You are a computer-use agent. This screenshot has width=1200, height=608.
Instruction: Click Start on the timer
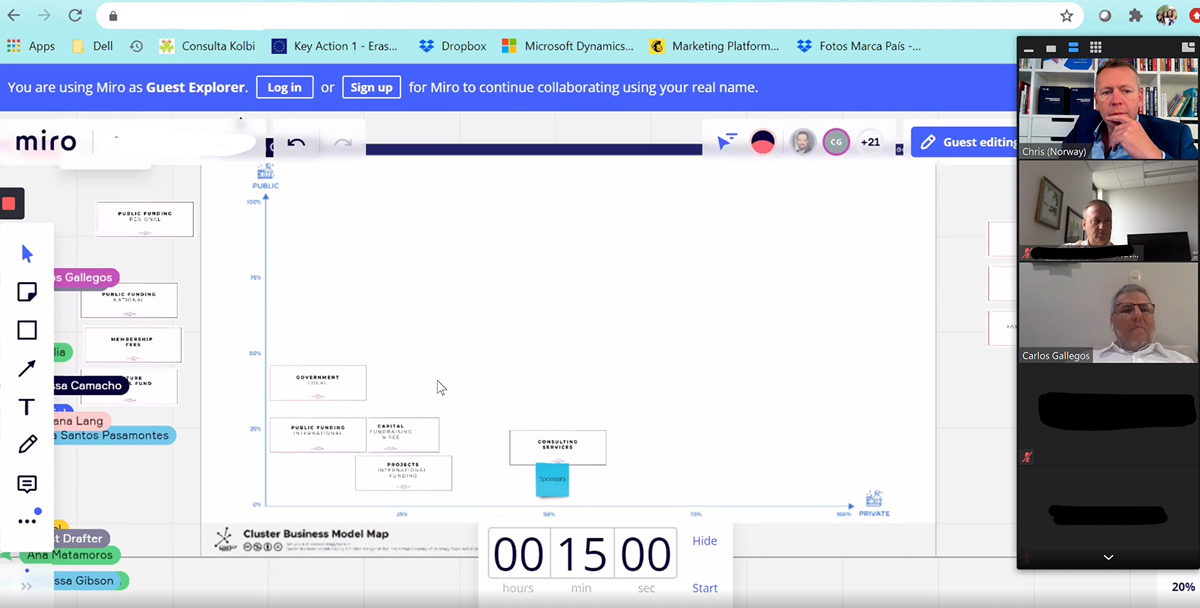(x=705, y=588)
